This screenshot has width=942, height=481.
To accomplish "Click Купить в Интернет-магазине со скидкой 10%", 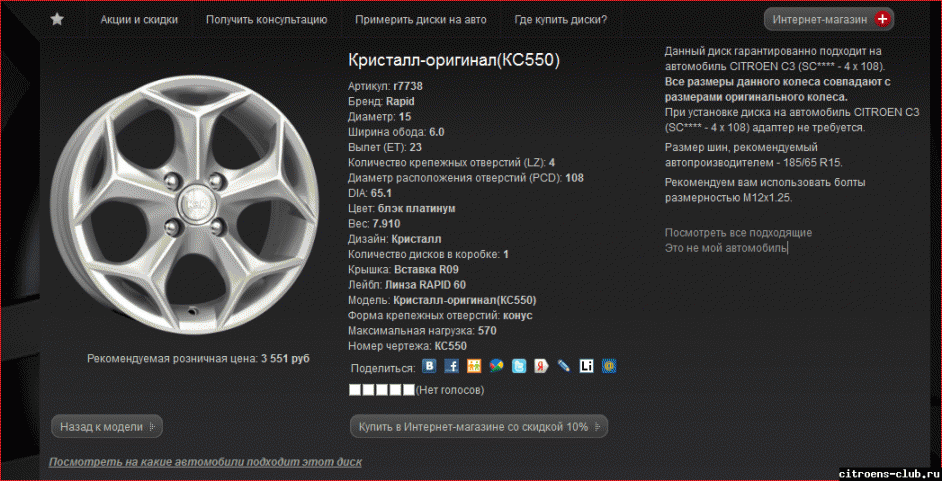I will (x=479, y=427).
